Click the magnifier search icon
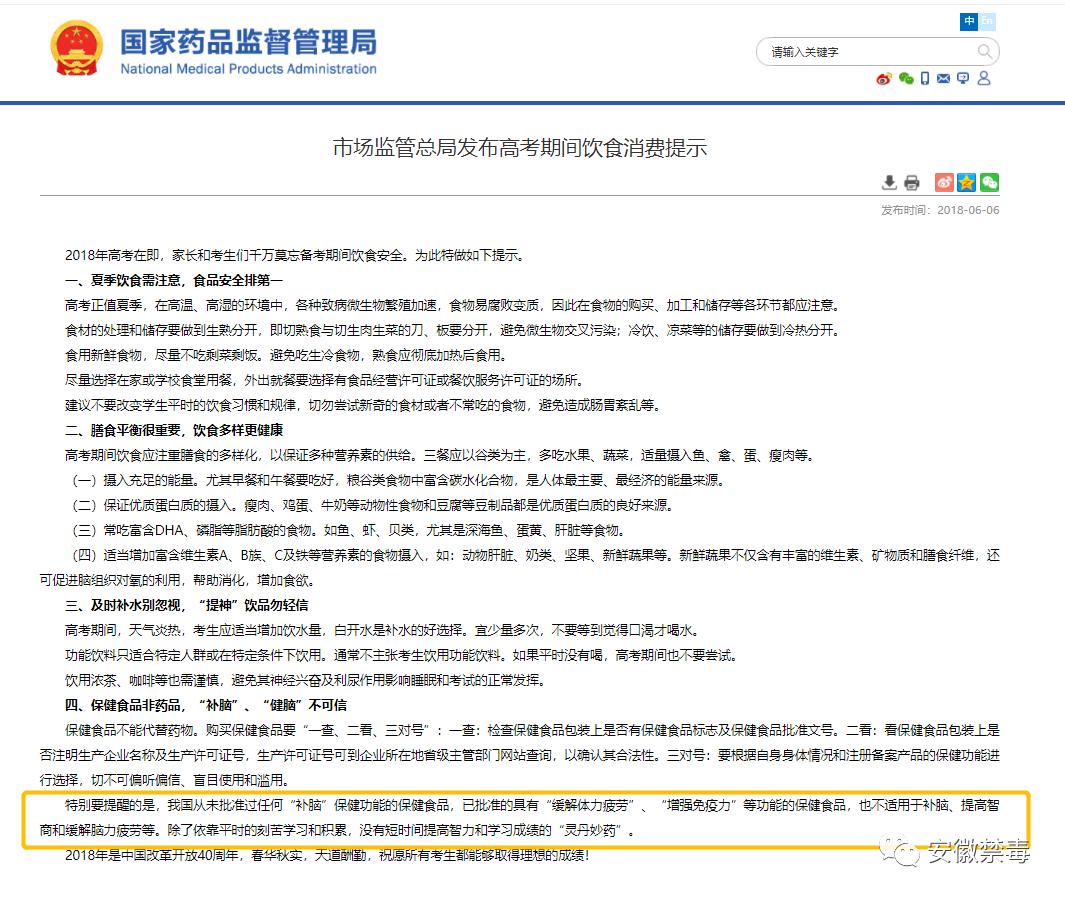This screenshot has width=1065, height=898. [x=985, y=52]
